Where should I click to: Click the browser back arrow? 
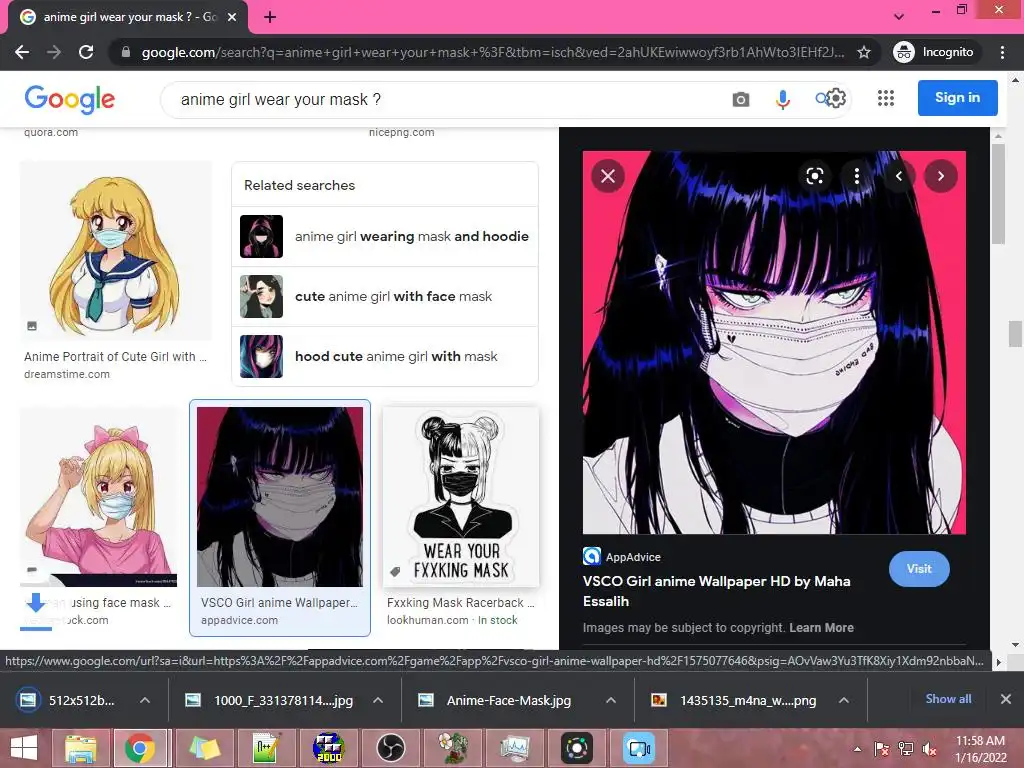coord(22,52)
